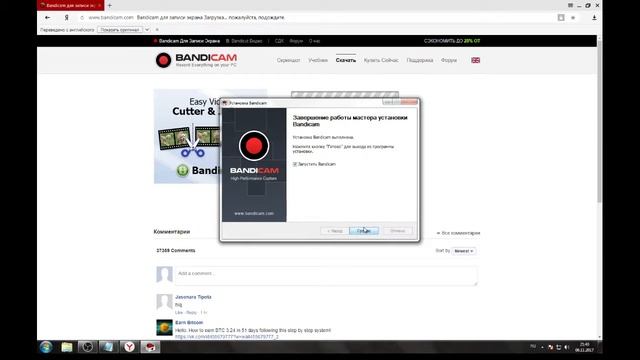Open the browser downloads arrow icon
640x360 pixels.
[594, 18]
